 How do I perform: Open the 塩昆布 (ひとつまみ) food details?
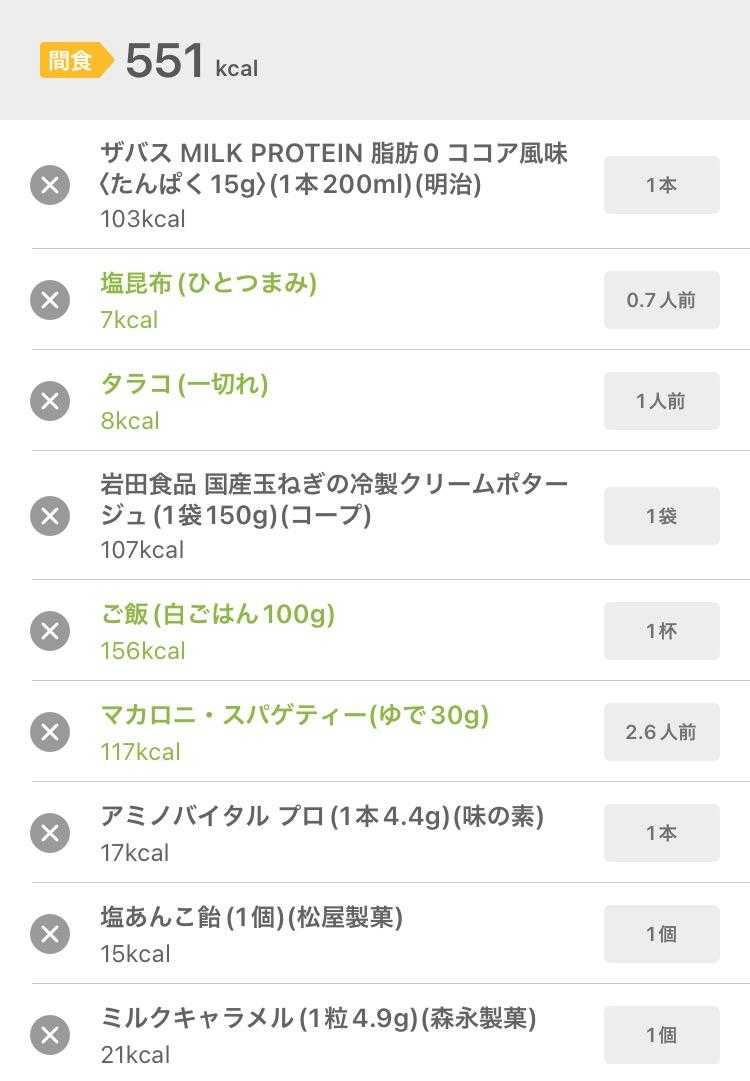point(208,284)
